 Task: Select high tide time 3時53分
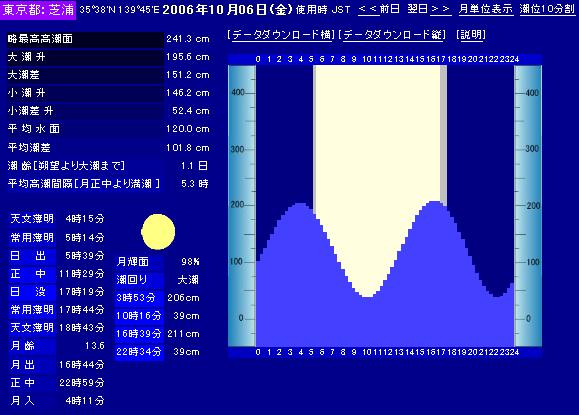(x=136, y=298)
